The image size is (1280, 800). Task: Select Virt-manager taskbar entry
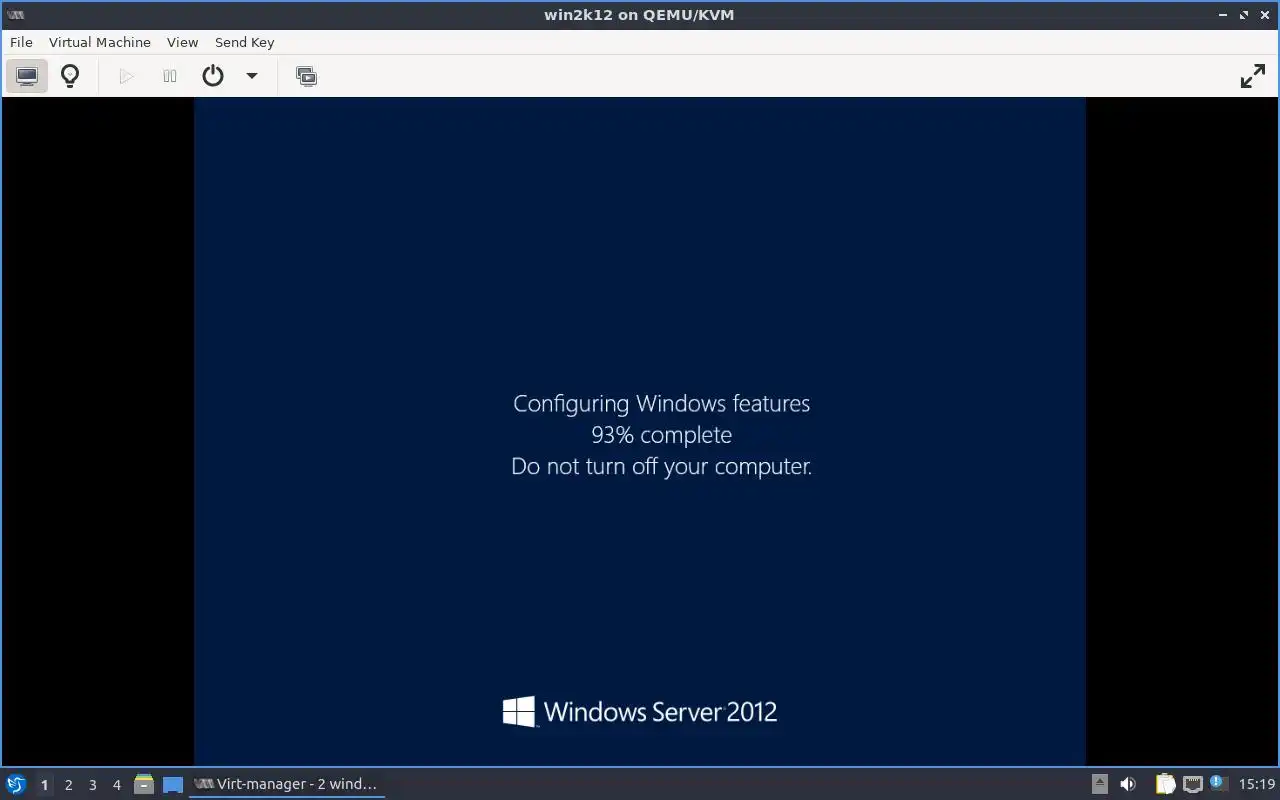coord(287,784)
